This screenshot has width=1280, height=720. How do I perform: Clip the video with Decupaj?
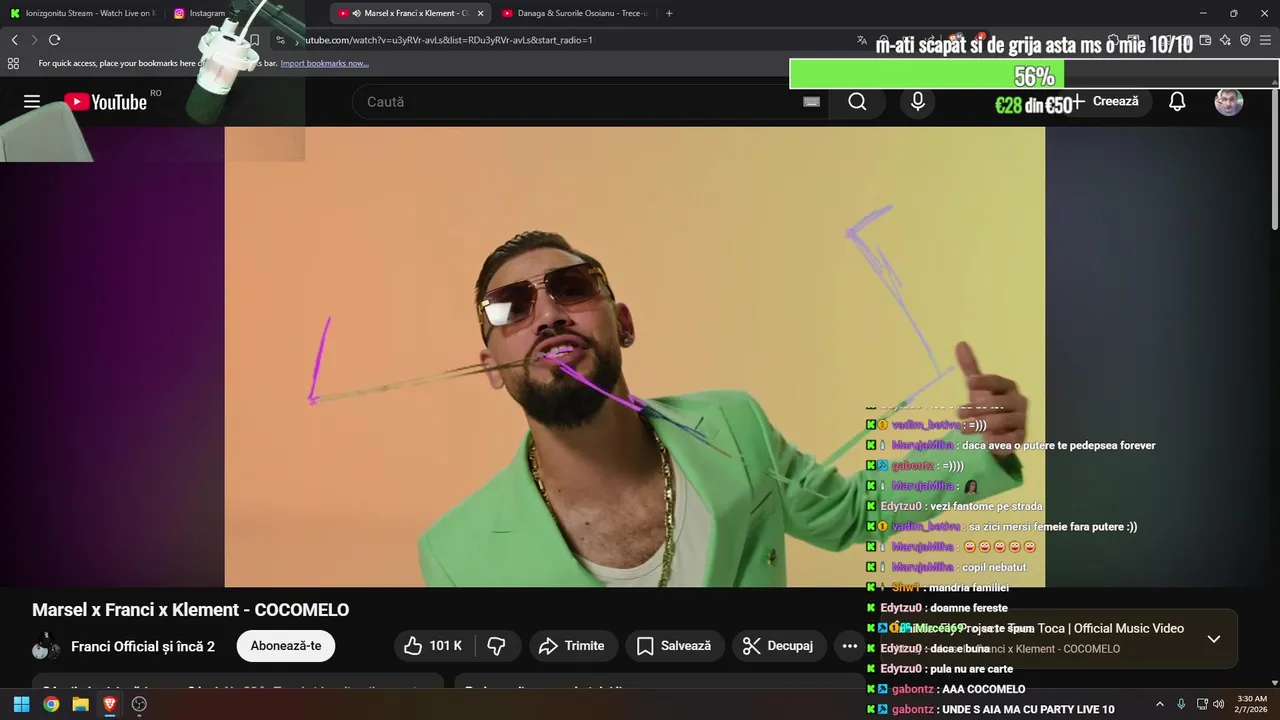pyautogui.click(x=778, y=646)
